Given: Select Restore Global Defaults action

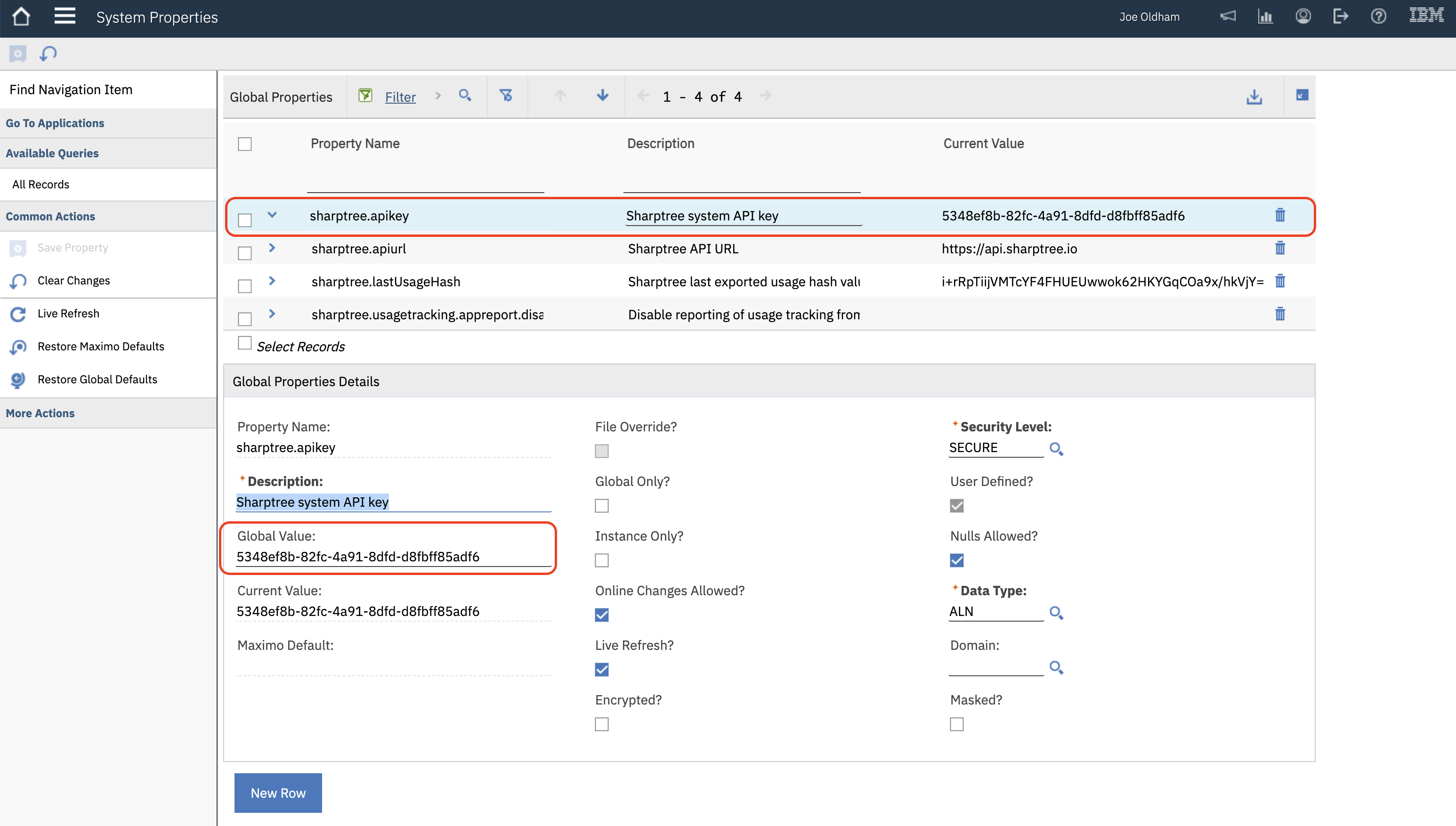Looking at the screenshot, I should 97,380.
